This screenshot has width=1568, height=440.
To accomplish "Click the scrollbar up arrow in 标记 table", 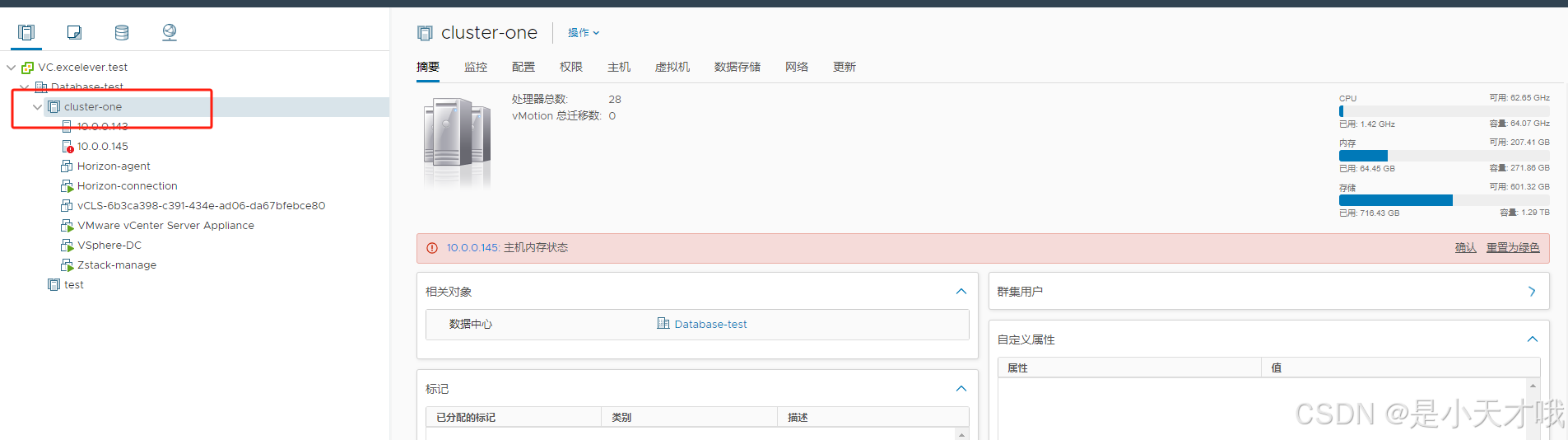I will [x=961, y=434].
